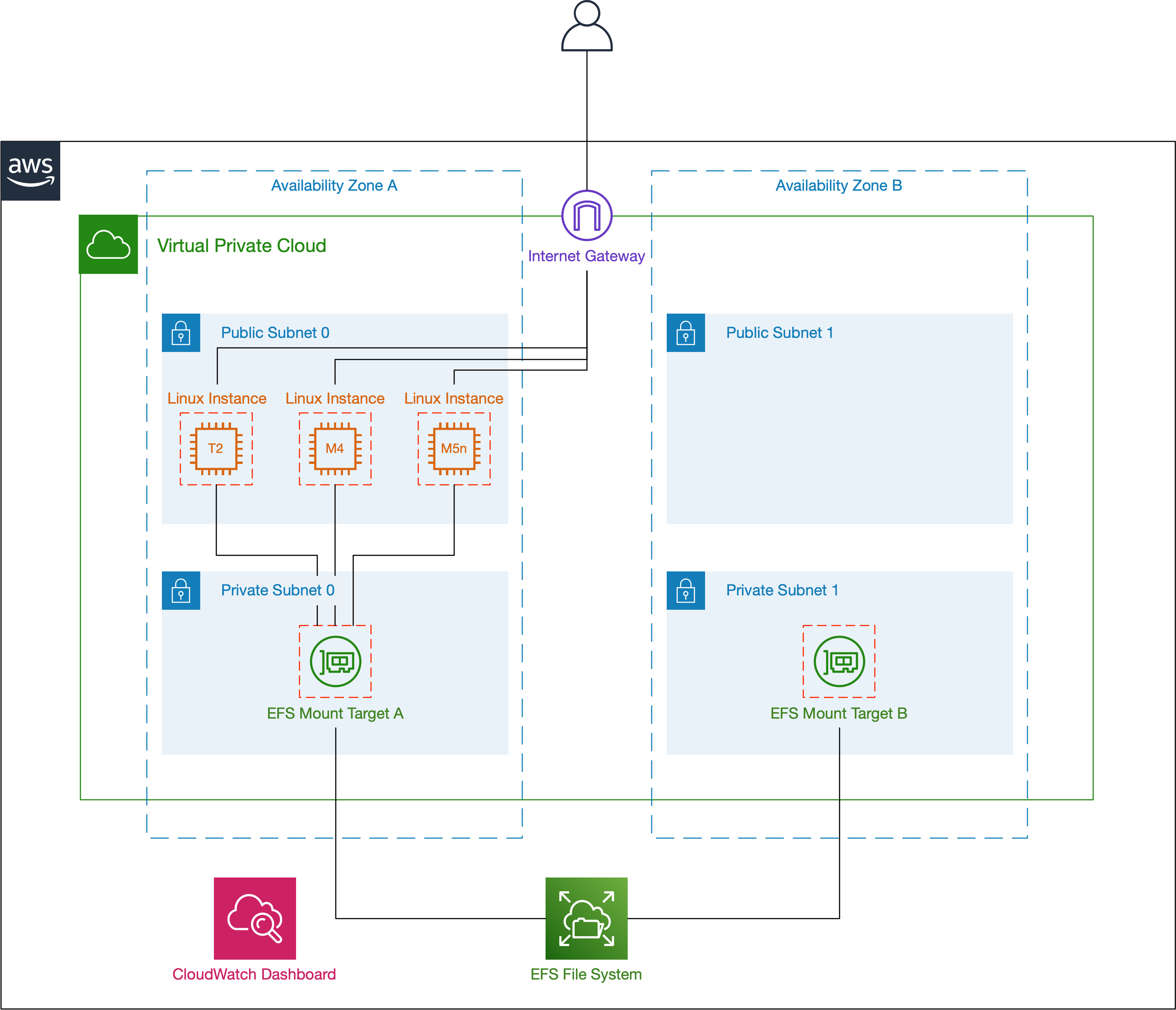Click the Public Subnet 1 label
This screenshot has width=1176, height=1010.
(x=780, y=333)
